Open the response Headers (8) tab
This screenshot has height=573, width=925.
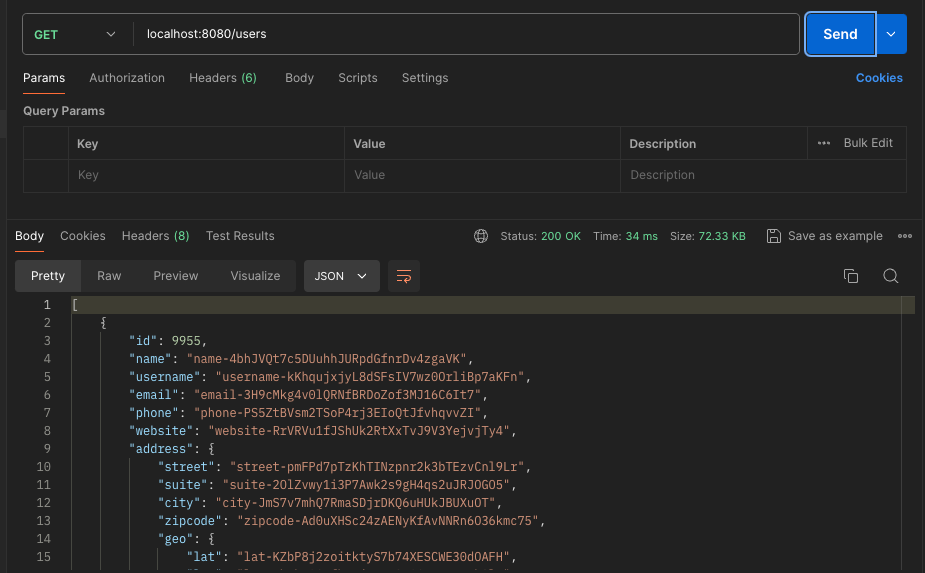(x=156, y=236)
